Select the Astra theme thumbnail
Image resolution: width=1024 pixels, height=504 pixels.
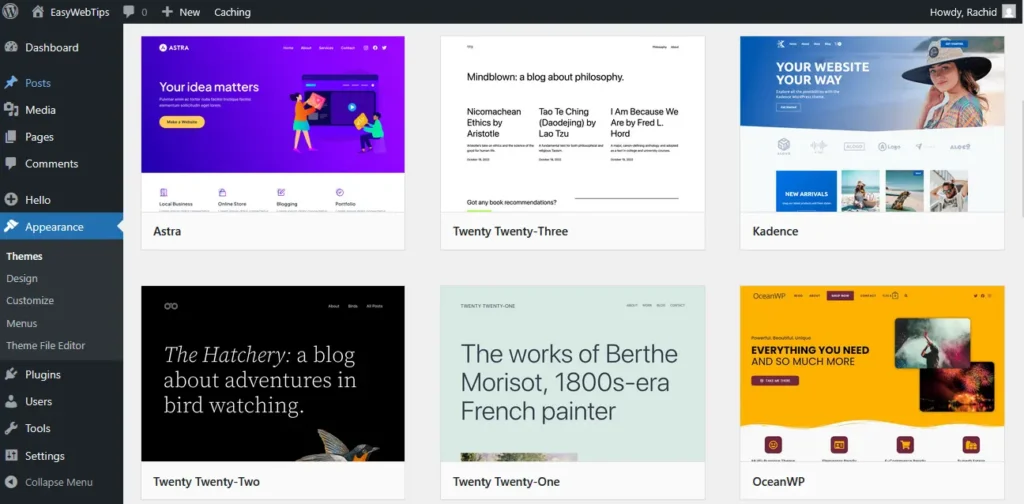click(272, 124)
